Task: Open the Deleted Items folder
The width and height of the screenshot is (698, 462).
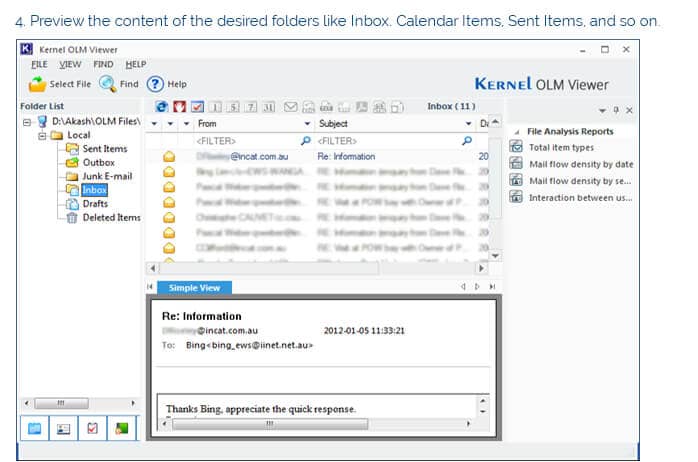Action: pyautogui.click(x=111, y=218)
